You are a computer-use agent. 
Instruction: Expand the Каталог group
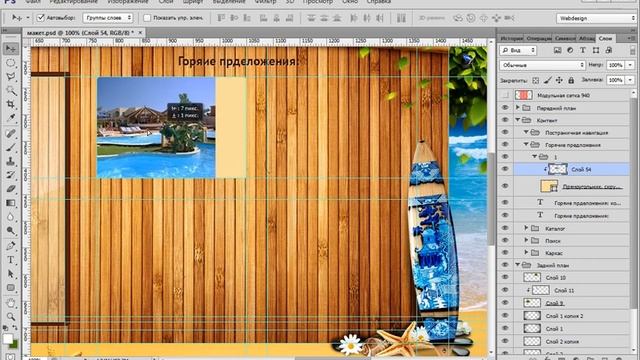coord(526,228)
